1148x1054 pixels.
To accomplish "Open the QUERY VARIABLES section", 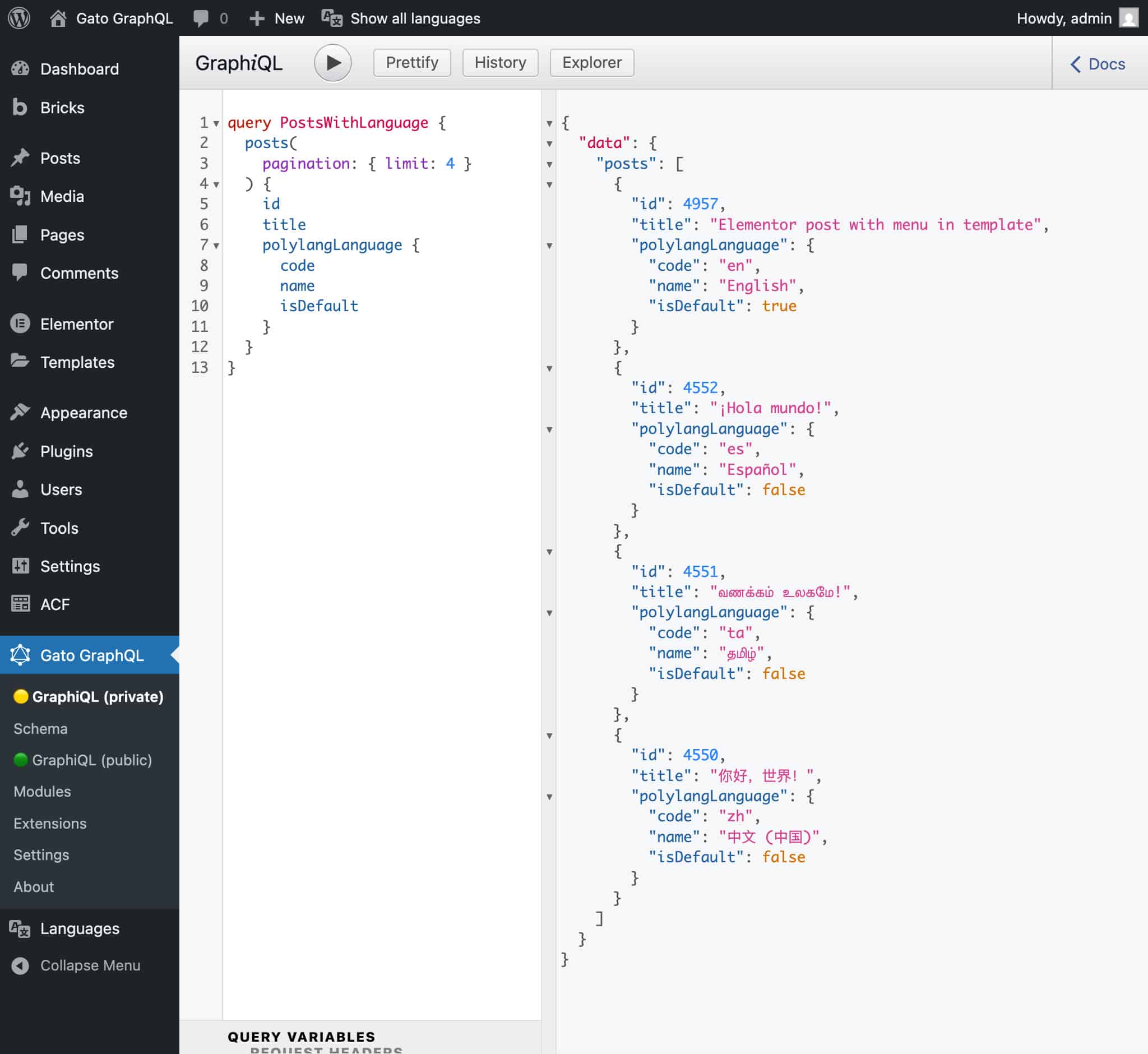I will pyautogui.click(x=301, y=1036).
